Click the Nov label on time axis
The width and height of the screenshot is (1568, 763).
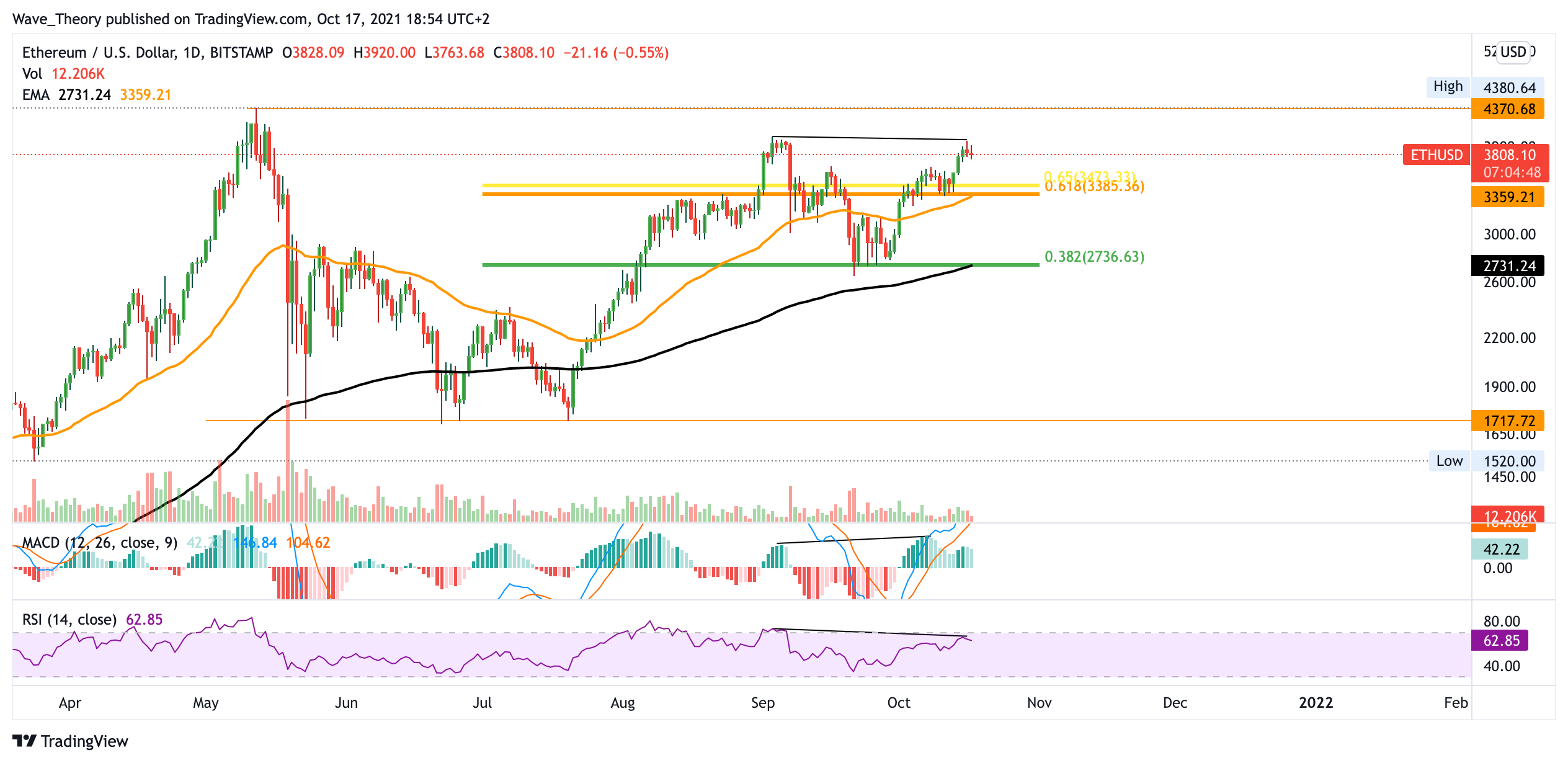point(1039,703)
